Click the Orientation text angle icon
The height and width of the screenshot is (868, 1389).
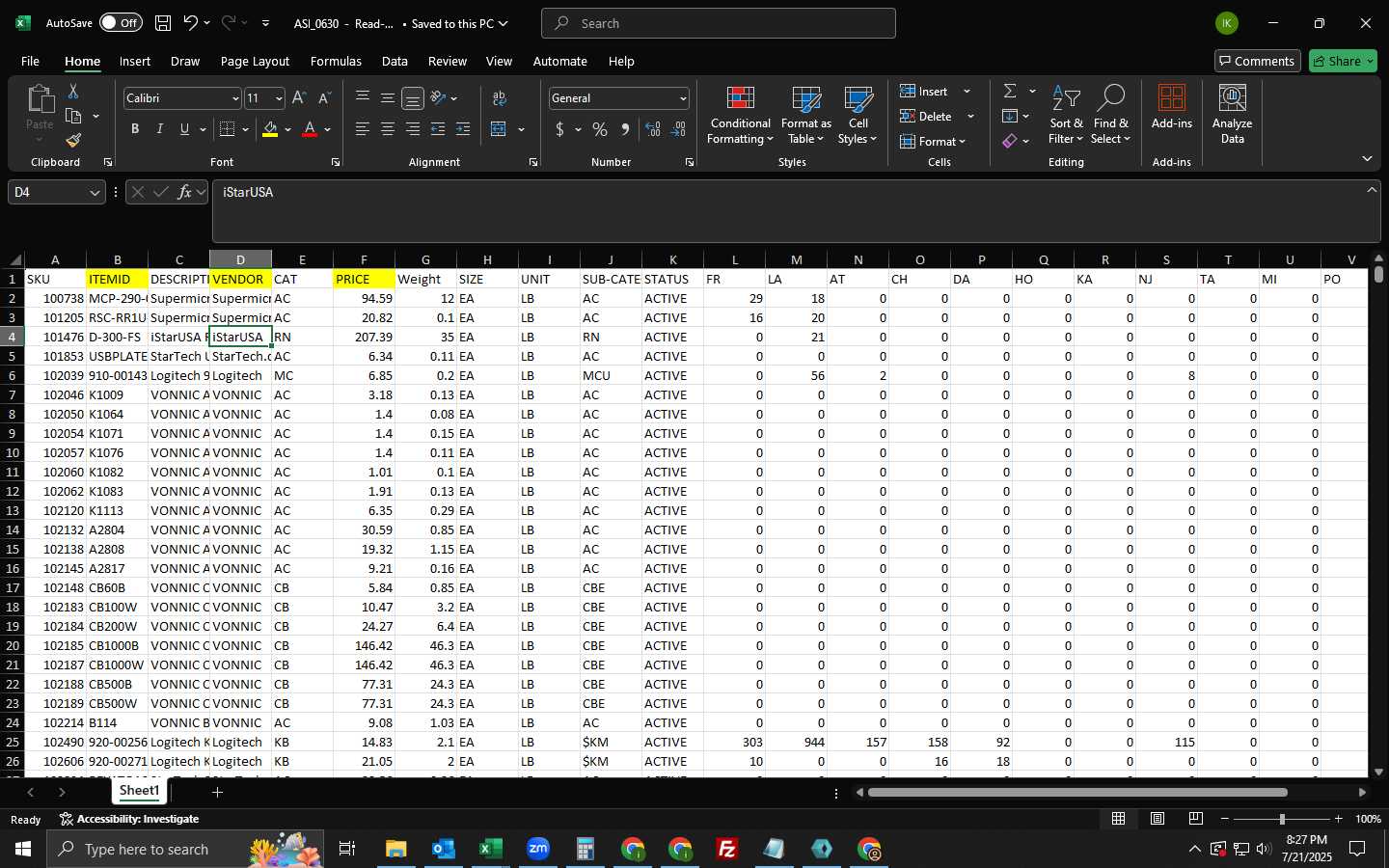click(x=438, y=98)
